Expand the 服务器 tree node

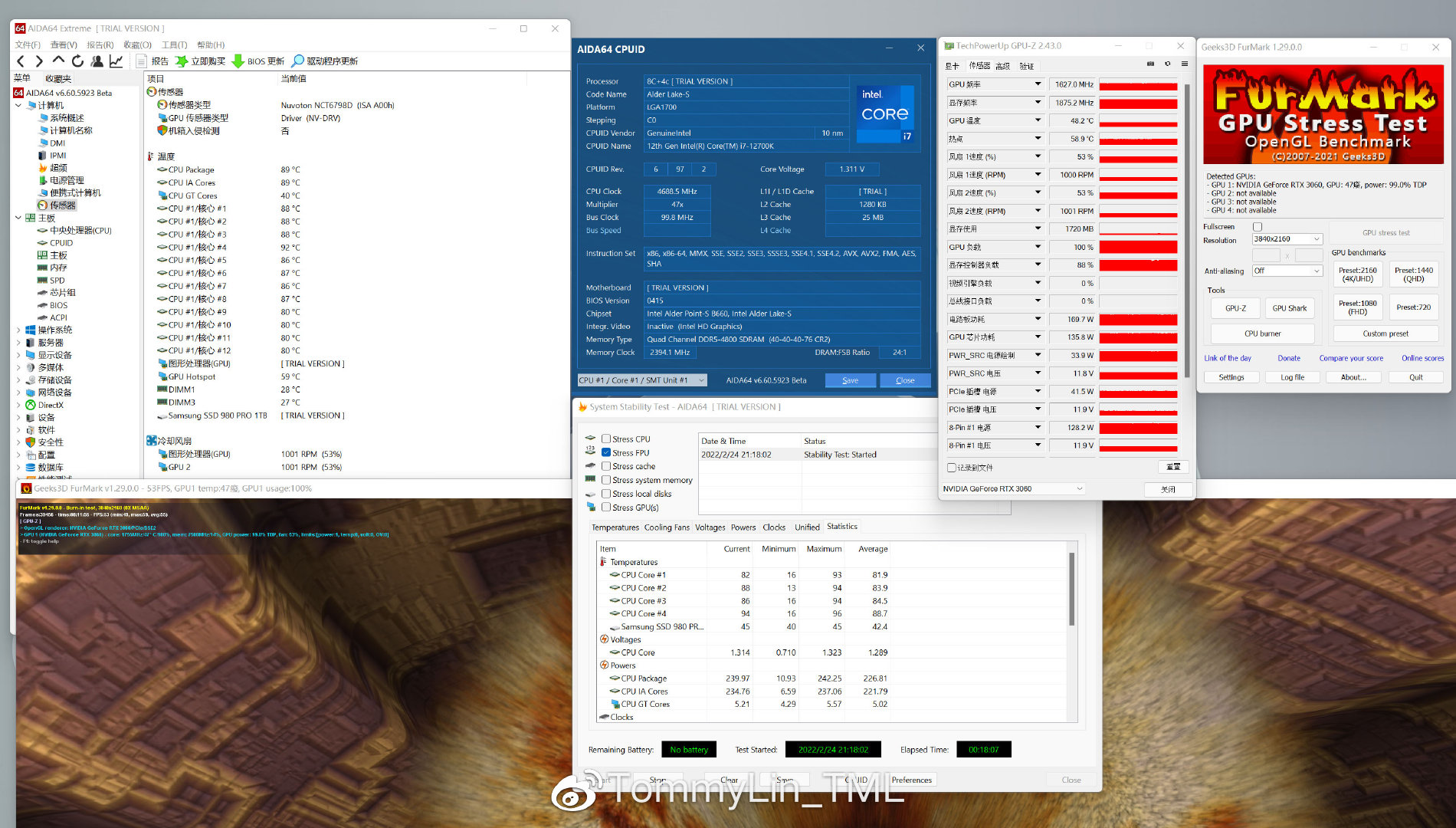point(18,343)
